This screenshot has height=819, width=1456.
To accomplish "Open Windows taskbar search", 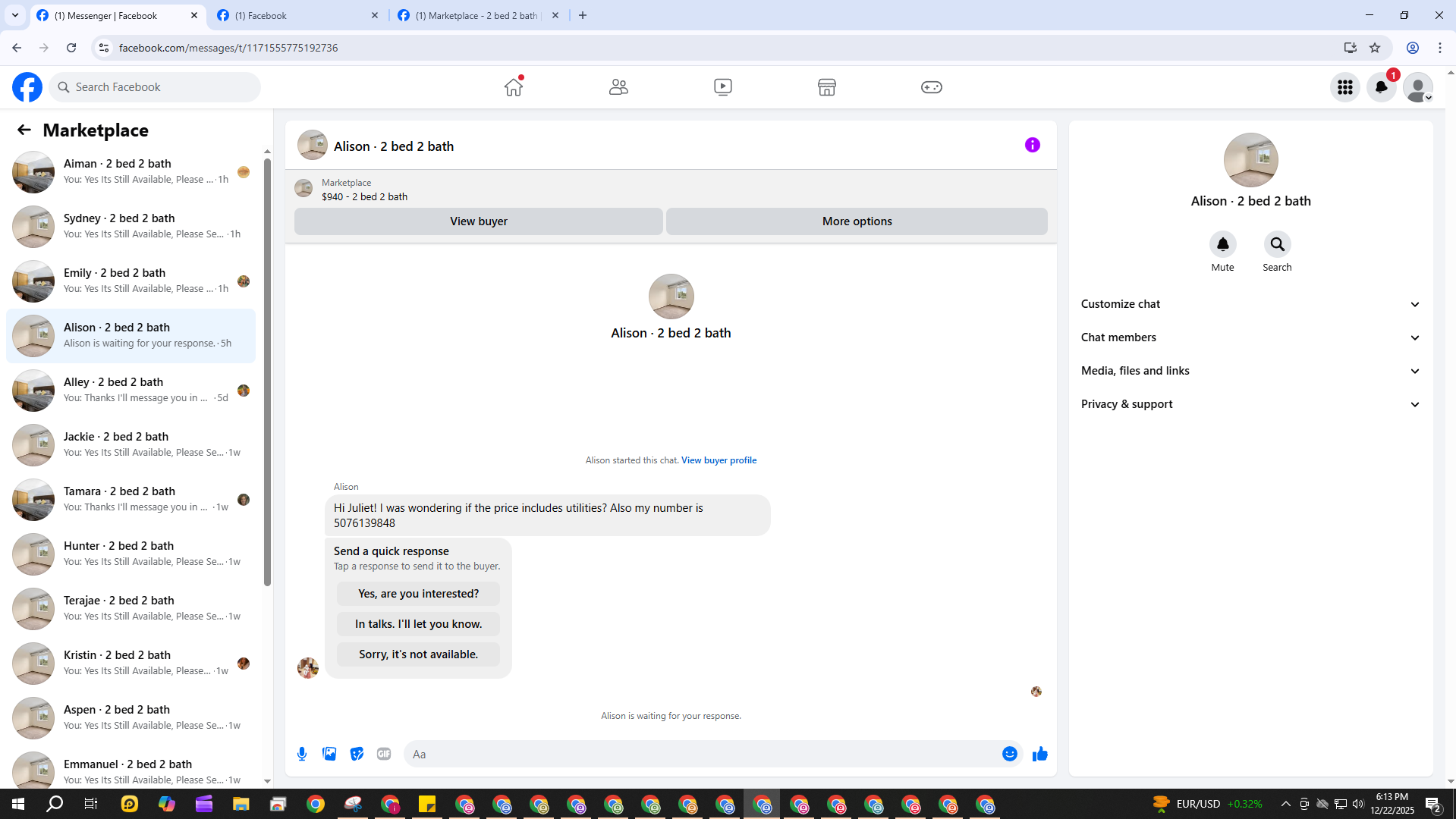I will [x=55, y=804].
